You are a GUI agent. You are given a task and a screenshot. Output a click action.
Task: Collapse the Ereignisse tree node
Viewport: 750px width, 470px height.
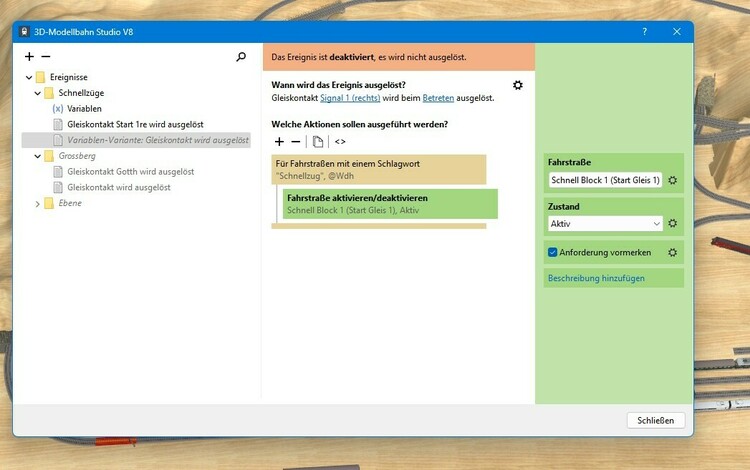tap(29, 77)
